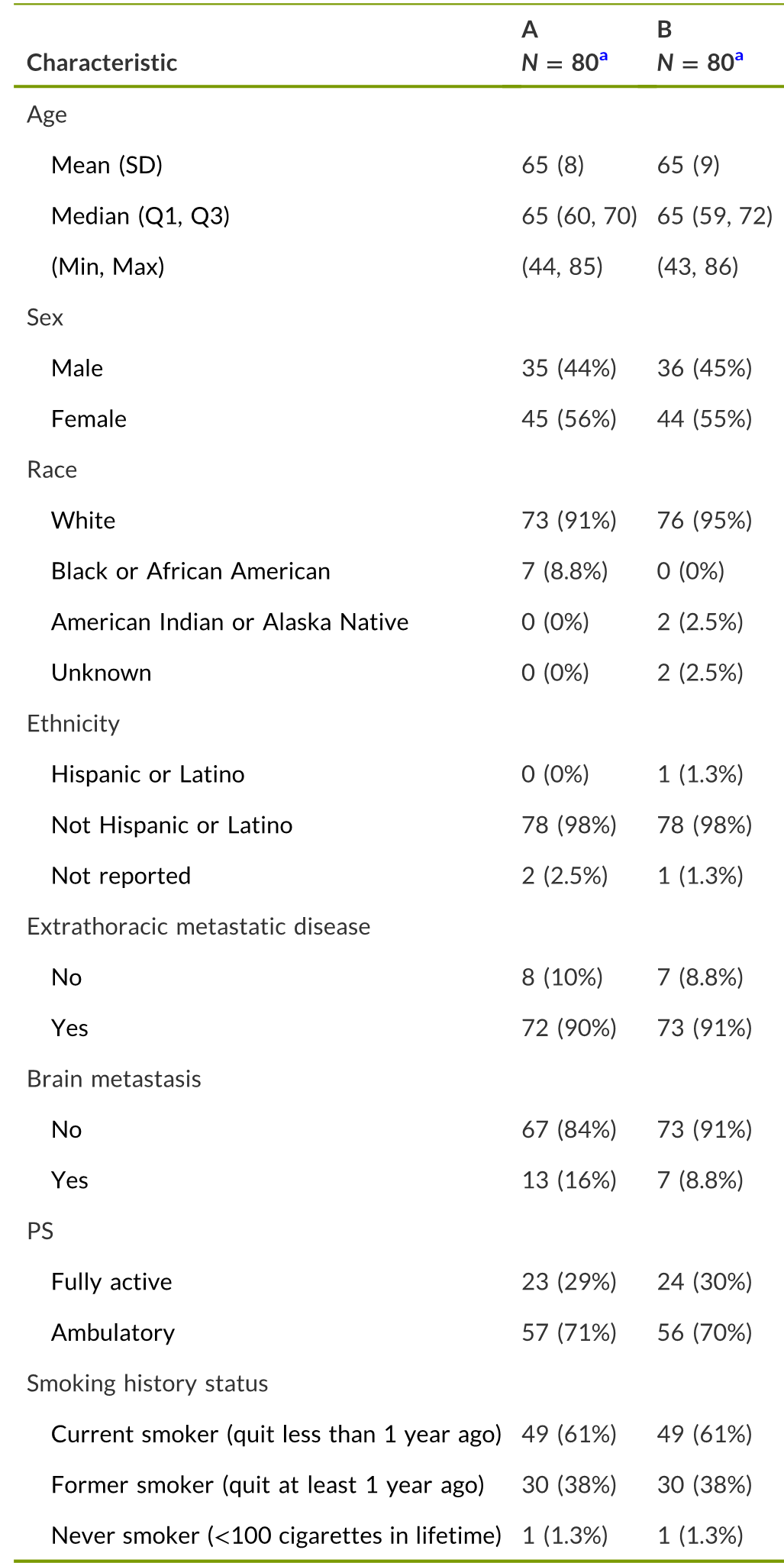Screen dimensions: 784x1563
Task: Select the Characteristic column header
Action: point(102,63)
